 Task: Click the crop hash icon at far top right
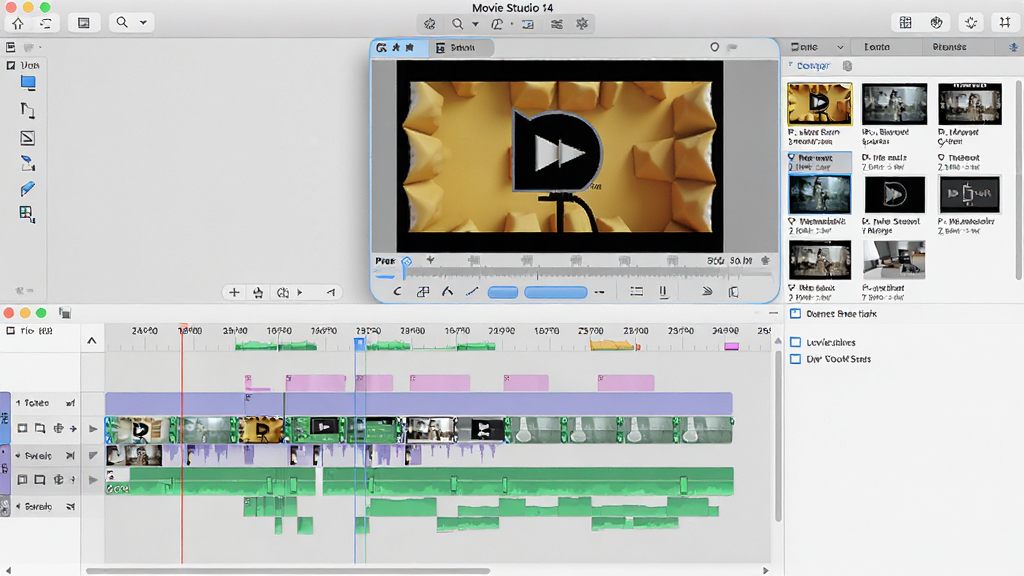tap(1005, 23)
